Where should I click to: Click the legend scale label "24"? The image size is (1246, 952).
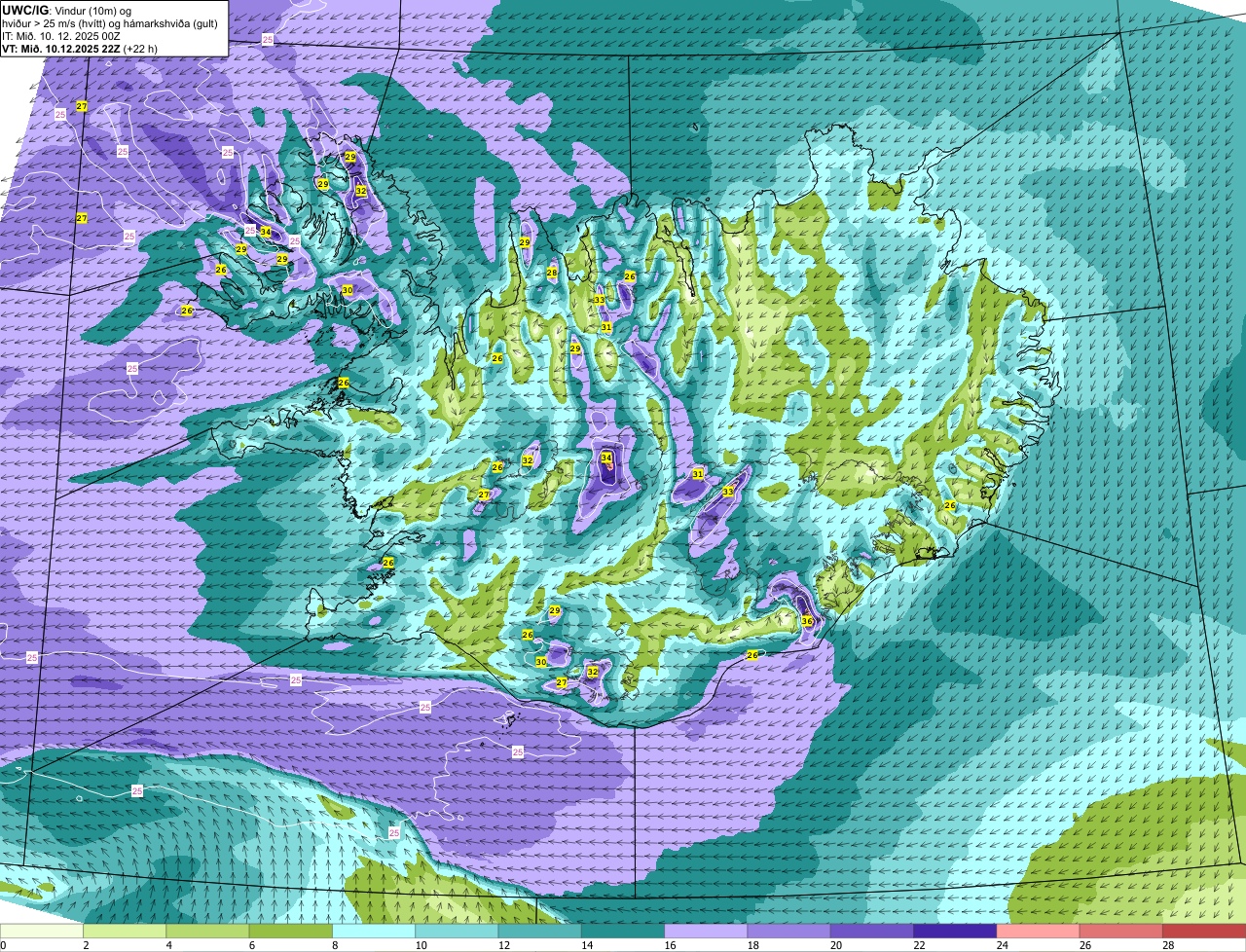(1002, 945)
